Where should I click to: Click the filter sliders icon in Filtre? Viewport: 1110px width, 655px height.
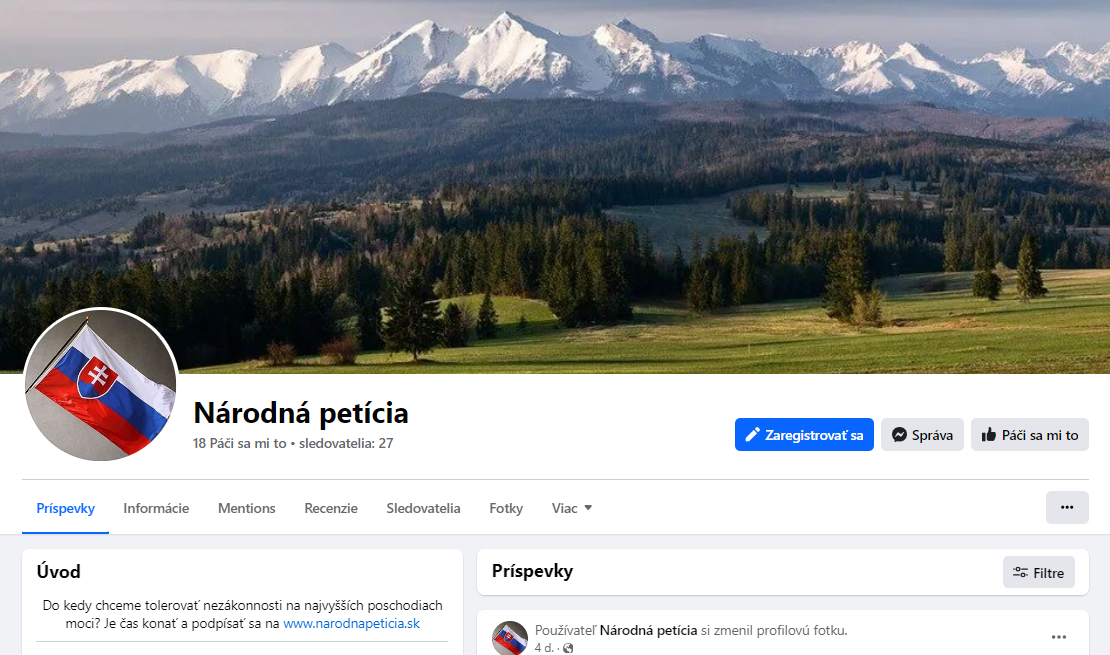[1020, 572]
